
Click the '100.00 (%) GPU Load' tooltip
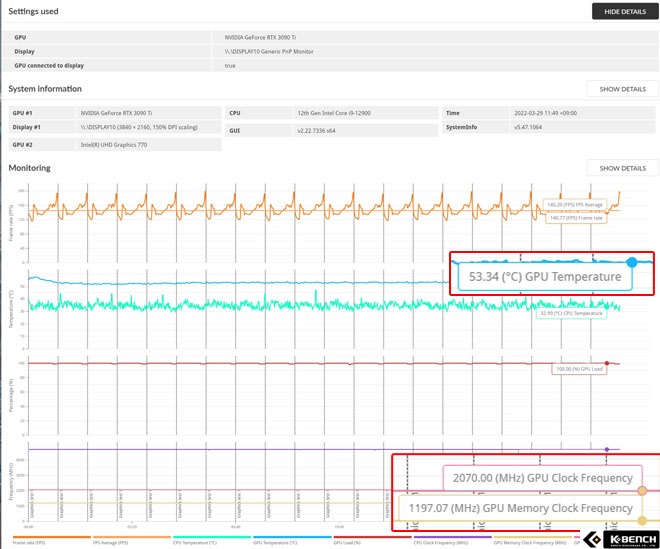[x=579, y=369]
